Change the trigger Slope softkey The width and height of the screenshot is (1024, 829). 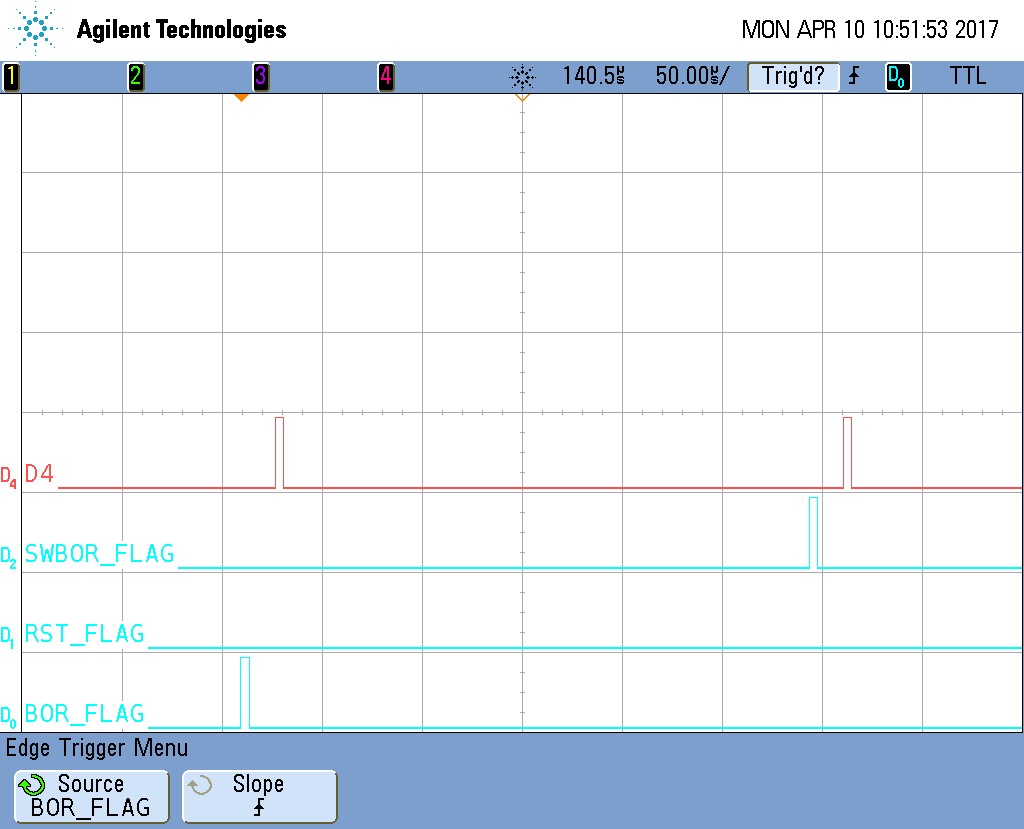click(x=259, y=796)
